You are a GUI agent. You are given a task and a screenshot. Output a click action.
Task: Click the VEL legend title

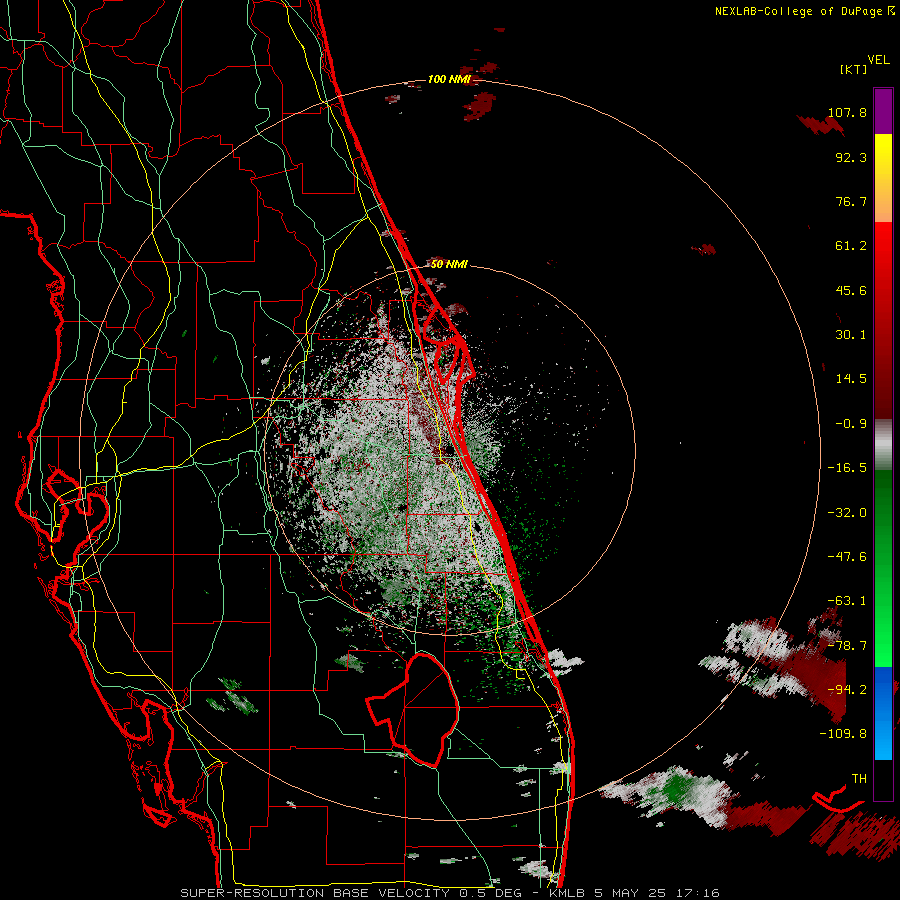(879, 60)
